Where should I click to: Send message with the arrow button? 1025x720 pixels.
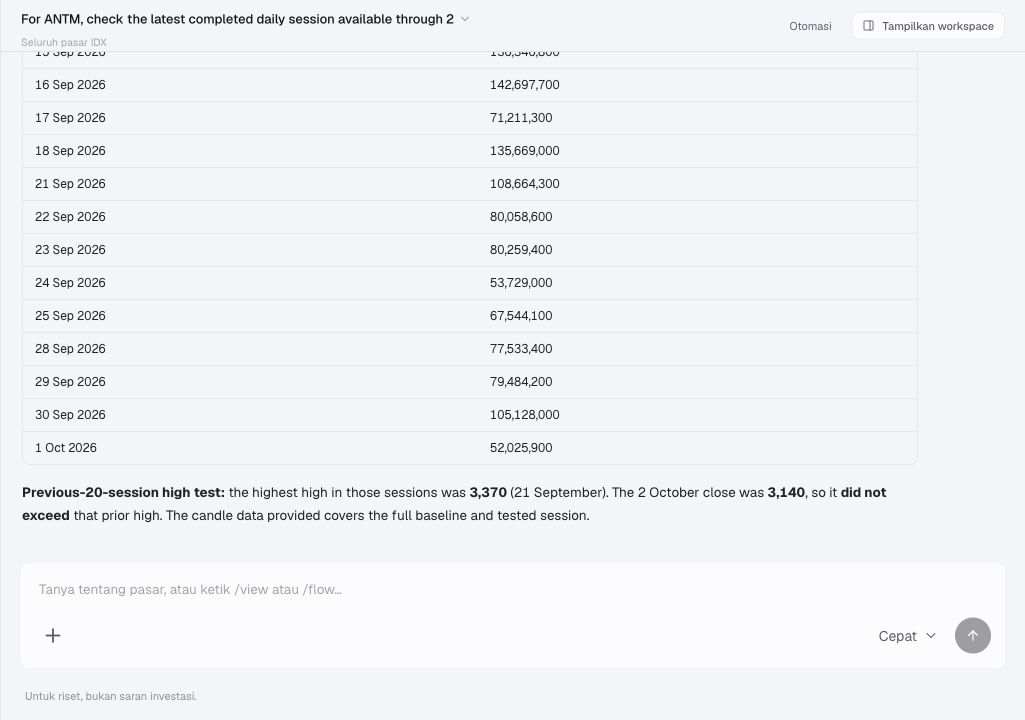tap(972, 636)
